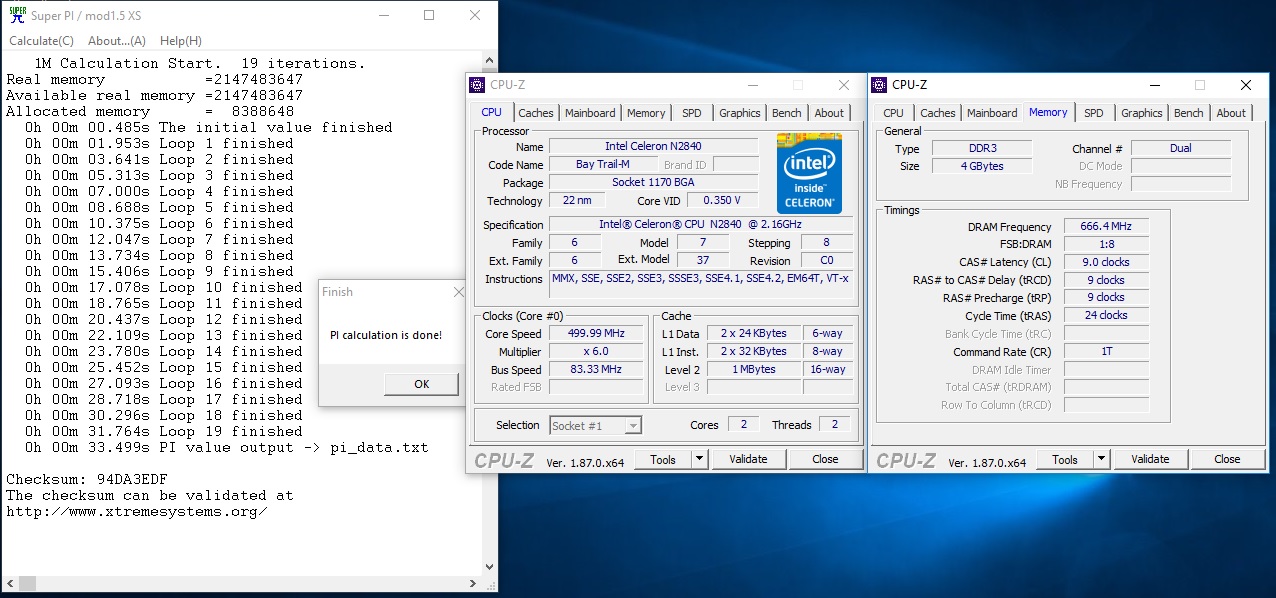The height and width of the screenshot is (598, 1276).
Task: Open SPD tab in Memory CPU-Z window
Action: tap(1094, 113)
